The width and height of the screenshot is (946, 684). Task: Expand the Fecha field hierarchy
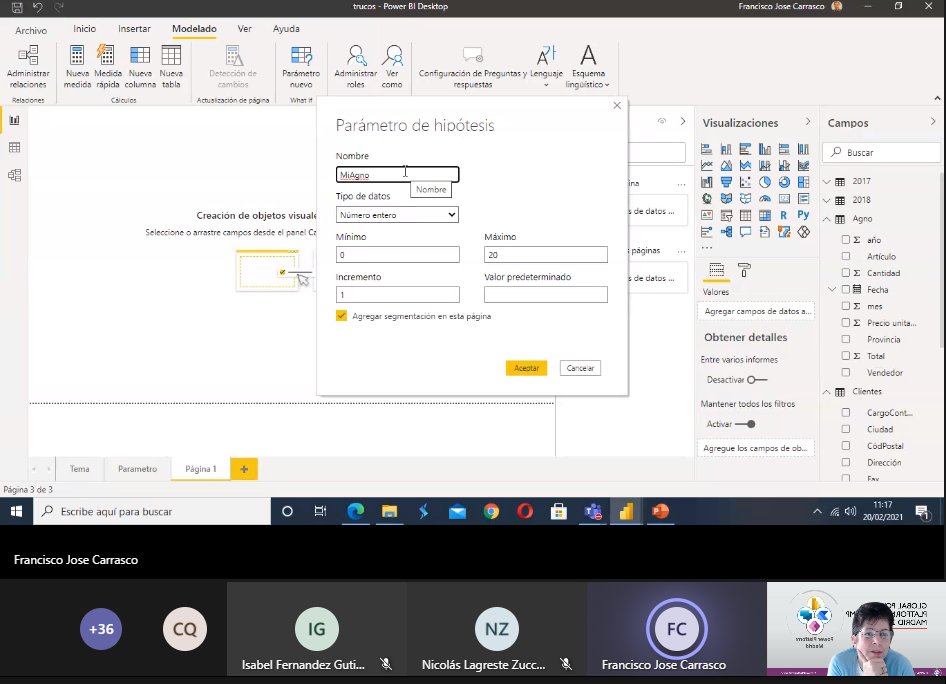(832, 290)
